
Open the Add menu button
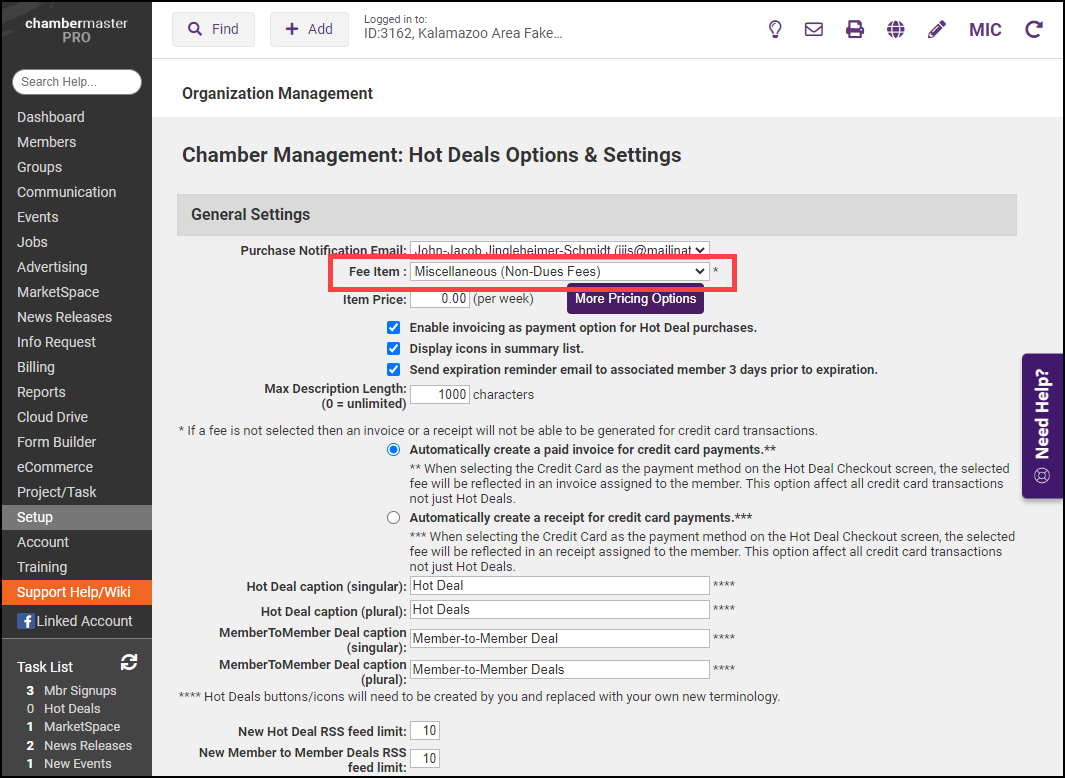tap(309, 29)
